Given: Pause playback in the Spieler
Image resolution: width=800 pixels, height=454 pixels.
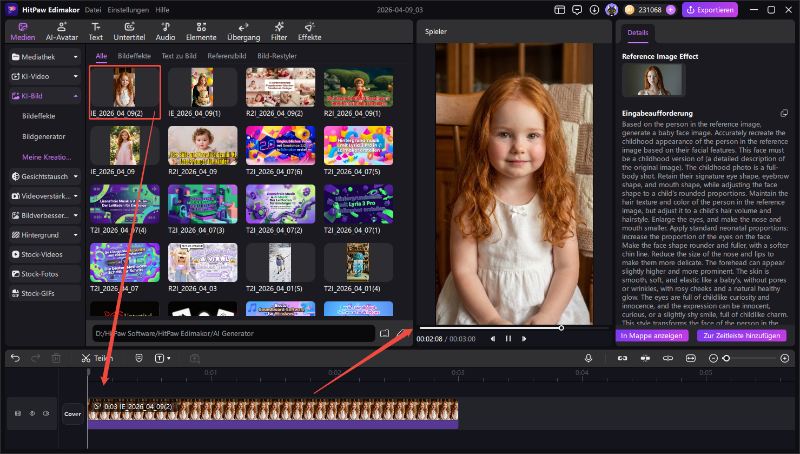Looking at the screenshot, I should (508, 338).
